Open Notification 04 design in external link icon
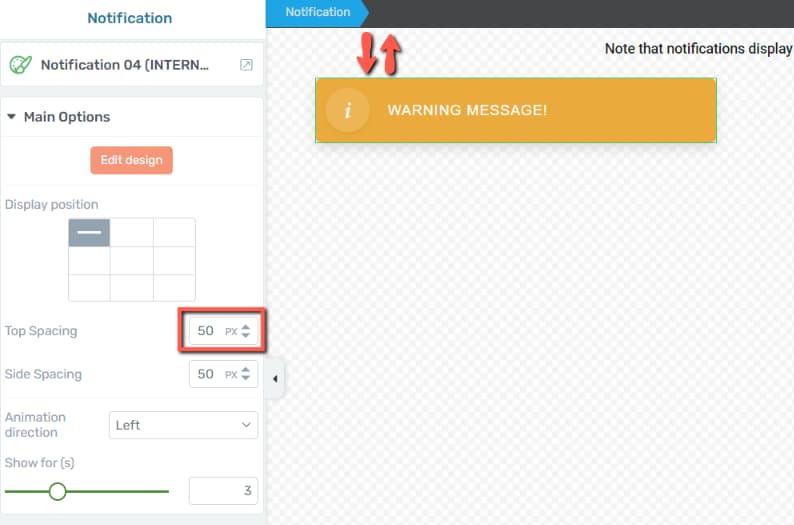 pyautogui.click(x=246, y=65)
